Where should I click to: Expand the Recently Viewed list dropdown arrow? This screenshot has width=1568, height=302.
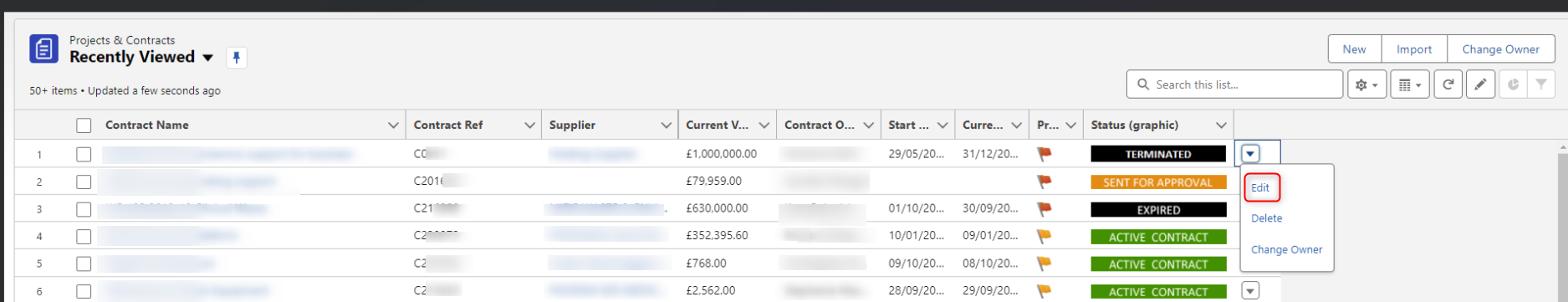tap(208, 58)
